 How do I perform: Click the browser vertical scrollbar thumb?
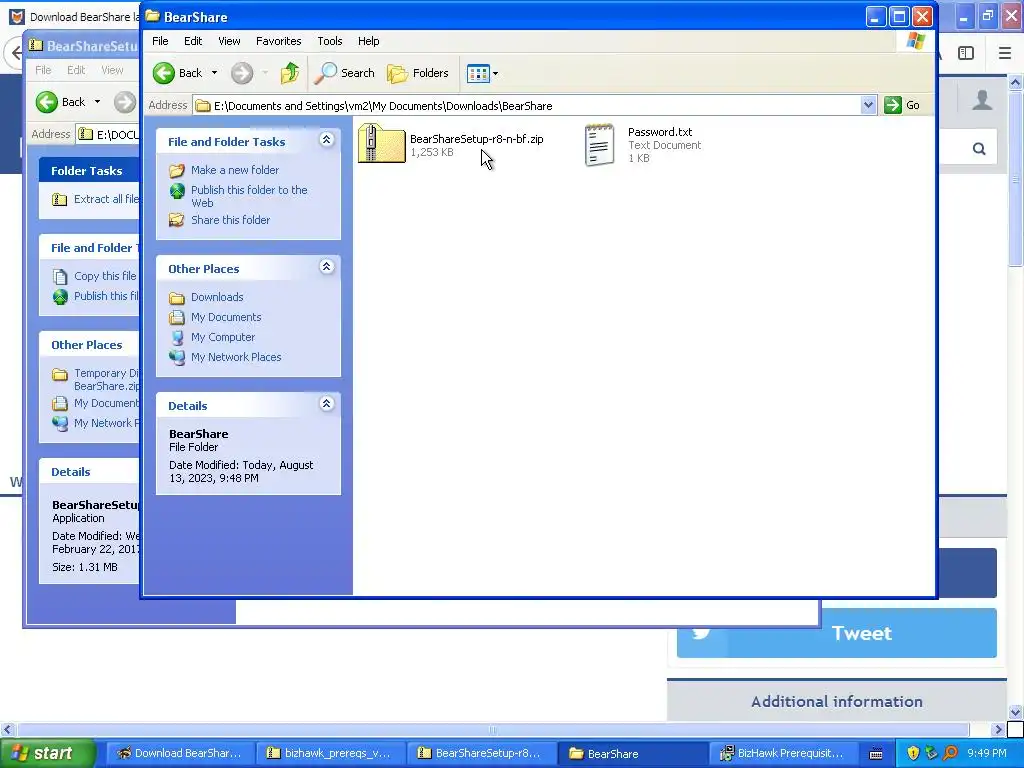(1016, 178)
